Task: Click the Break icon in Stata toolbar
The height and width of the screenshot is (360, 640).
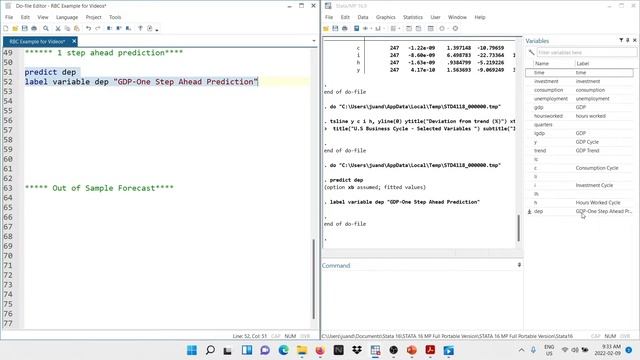Action: 455,29
